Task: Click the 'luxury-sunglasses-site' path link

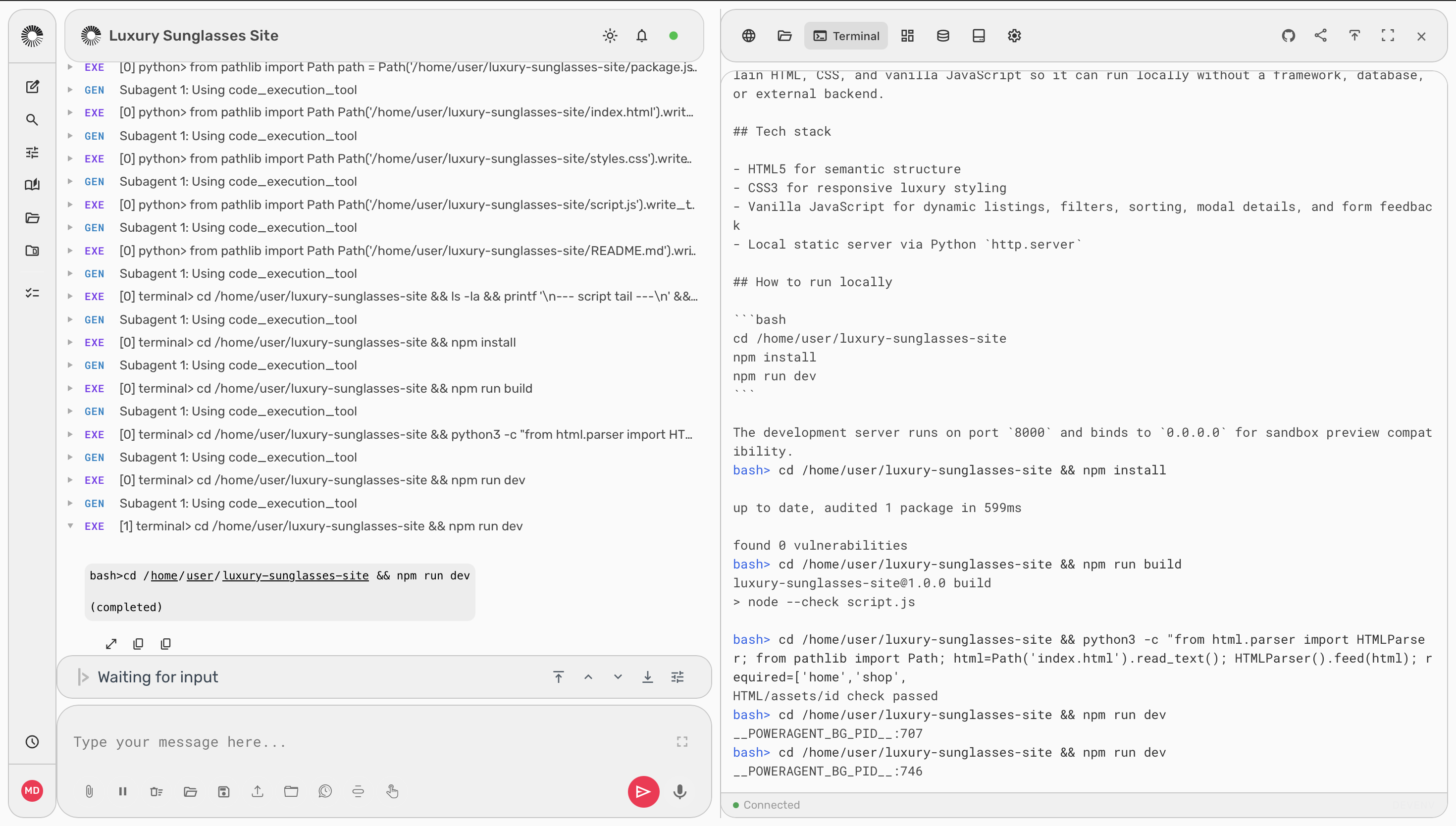Action: (296, 575)
